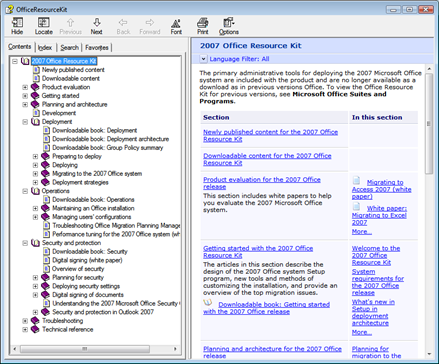This screenshot has height=364, width=439.
Task: Click book icon for Deployment strategies
Action: pyautogui.click(x=46, y=182)
